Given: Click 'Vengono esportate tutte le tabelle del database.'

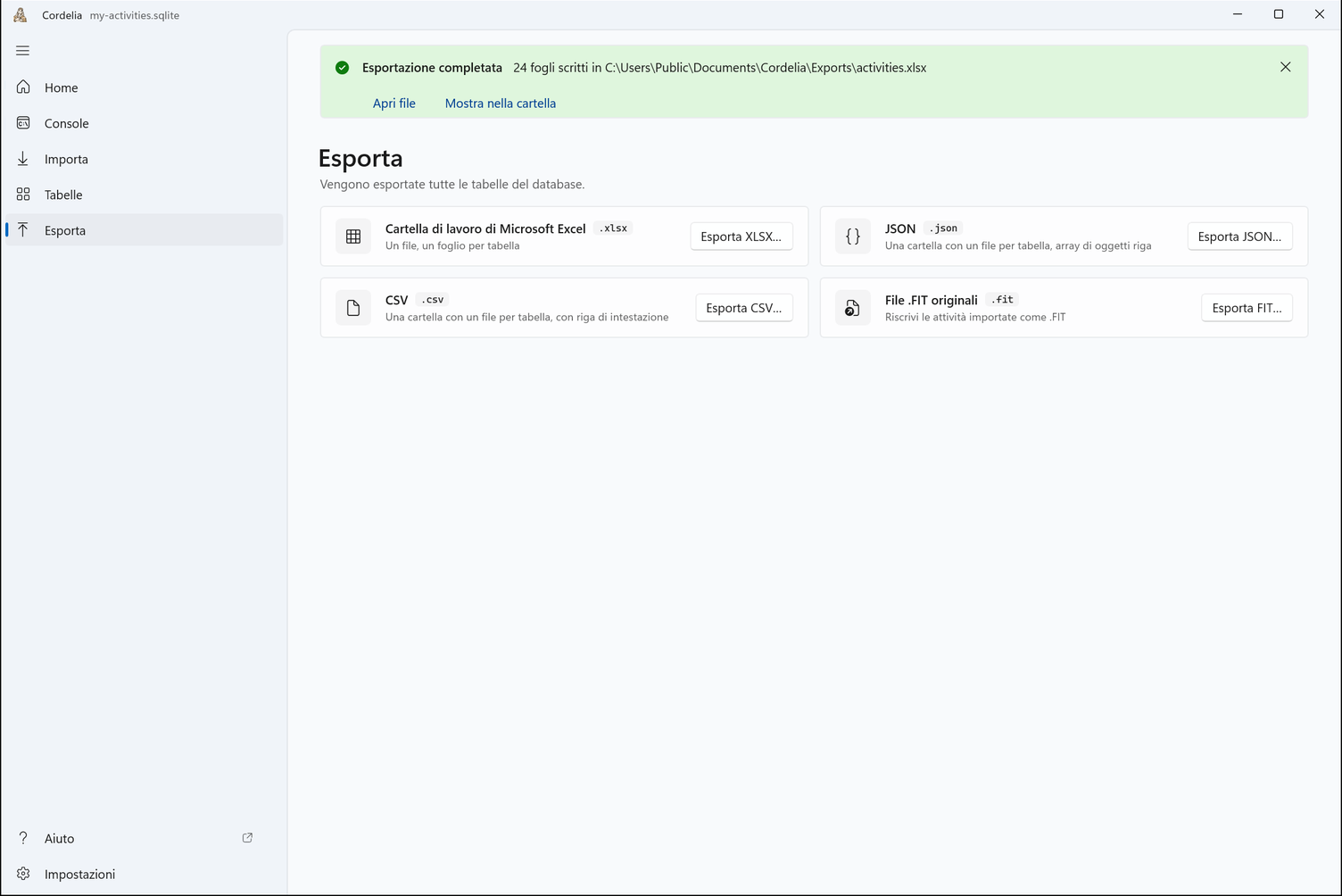Looking at the screenshot, I should click(452, 185).
